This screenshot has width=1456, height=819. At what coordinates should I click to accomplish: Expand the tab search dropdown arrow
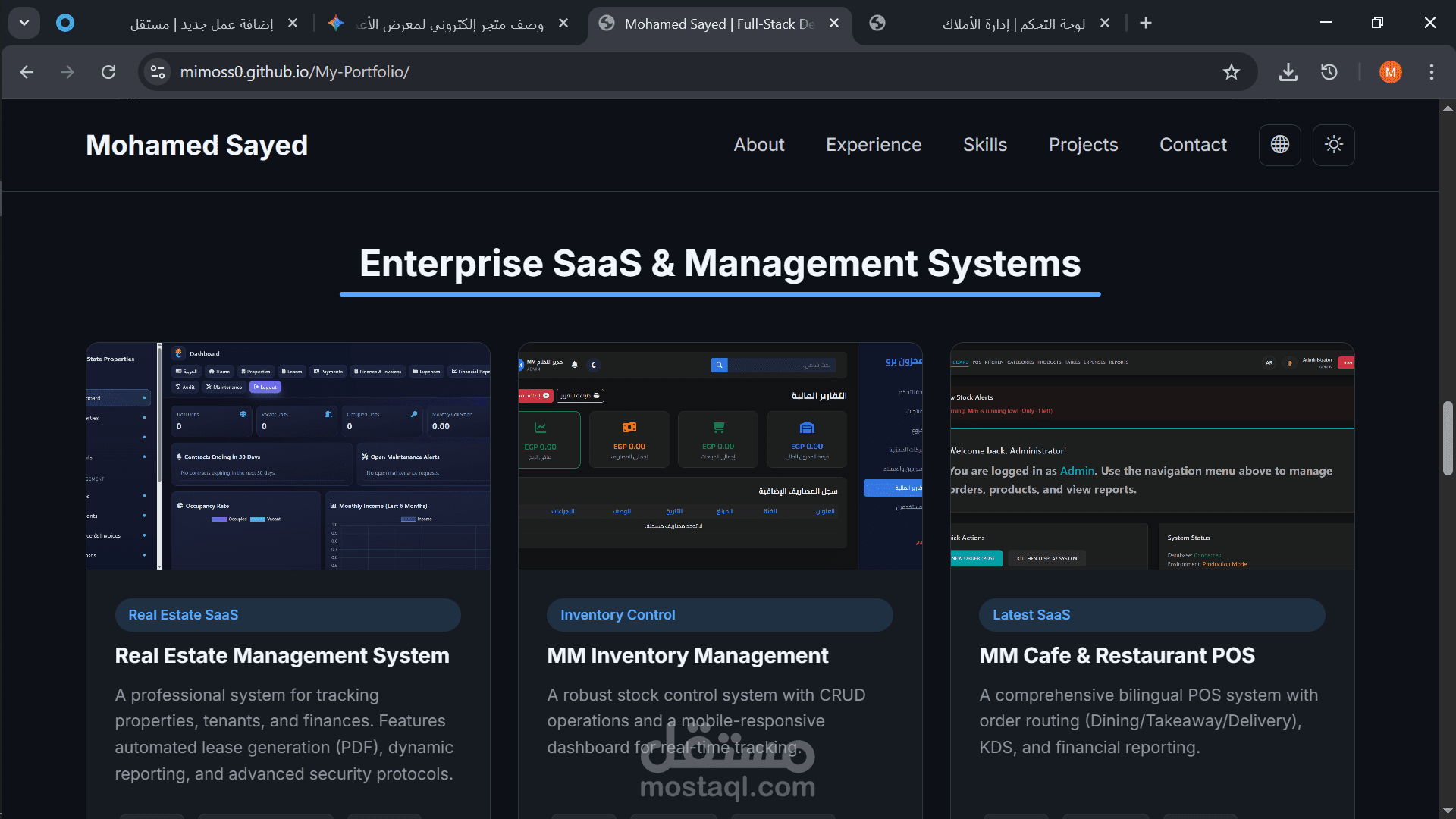(24, 23)
